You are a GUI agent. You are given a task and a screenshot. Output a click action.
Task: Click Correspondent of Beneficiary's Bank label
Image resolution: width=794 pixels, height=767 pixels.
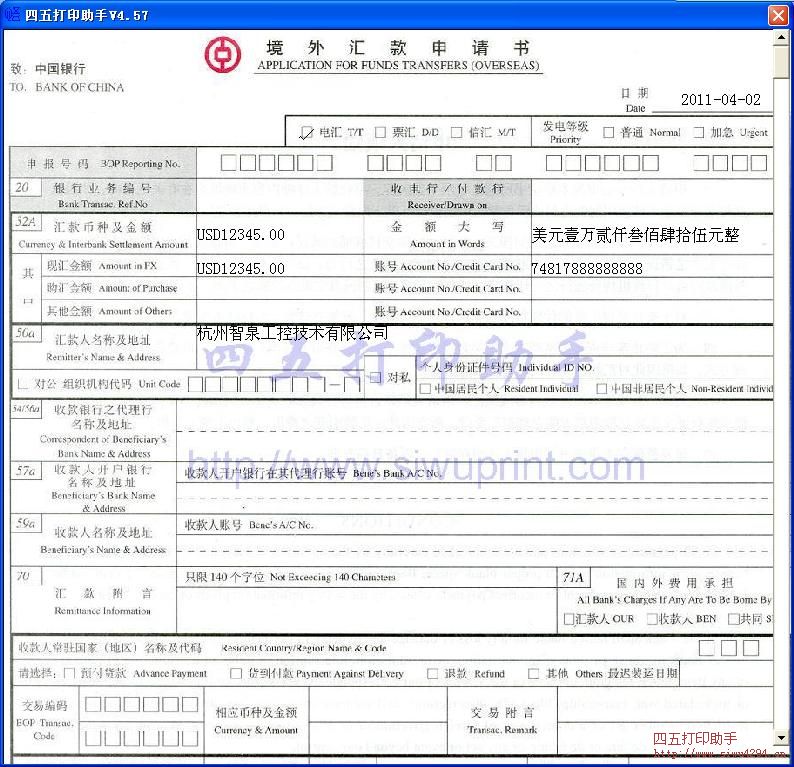point(103,431)
